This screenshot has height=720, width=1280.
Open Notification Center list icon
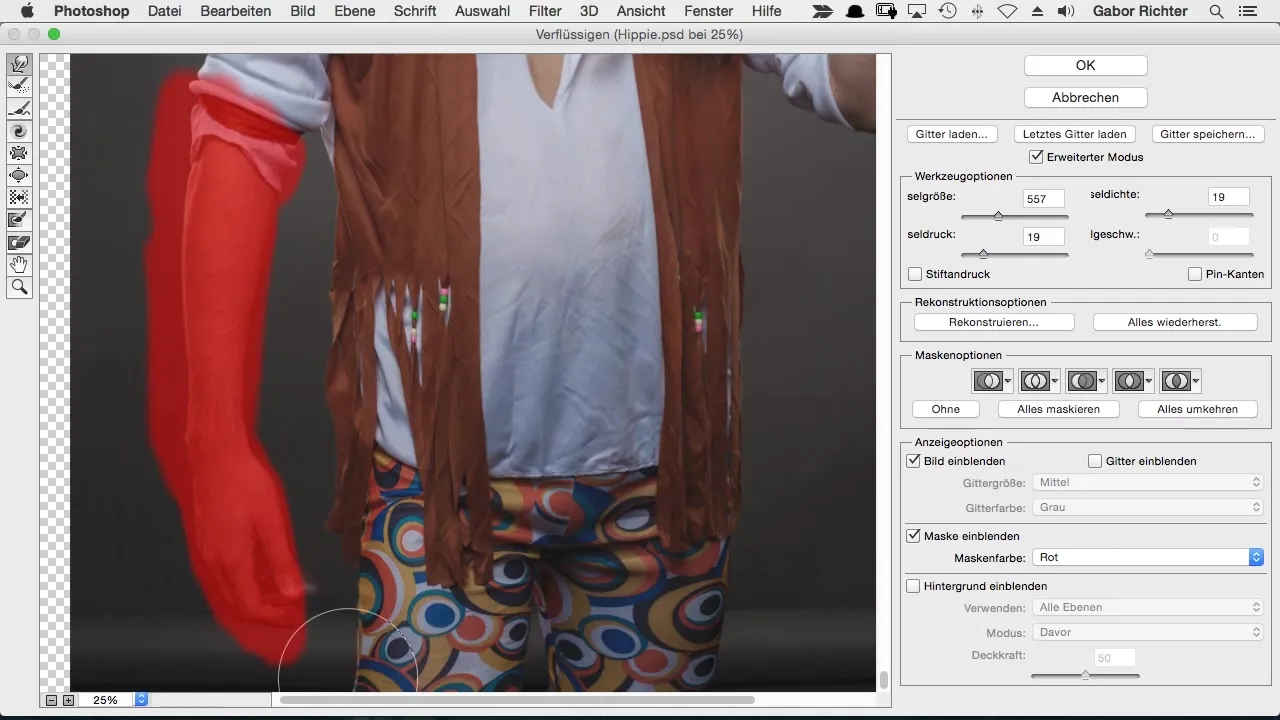pyautogui.click(x=1247, y=12)
